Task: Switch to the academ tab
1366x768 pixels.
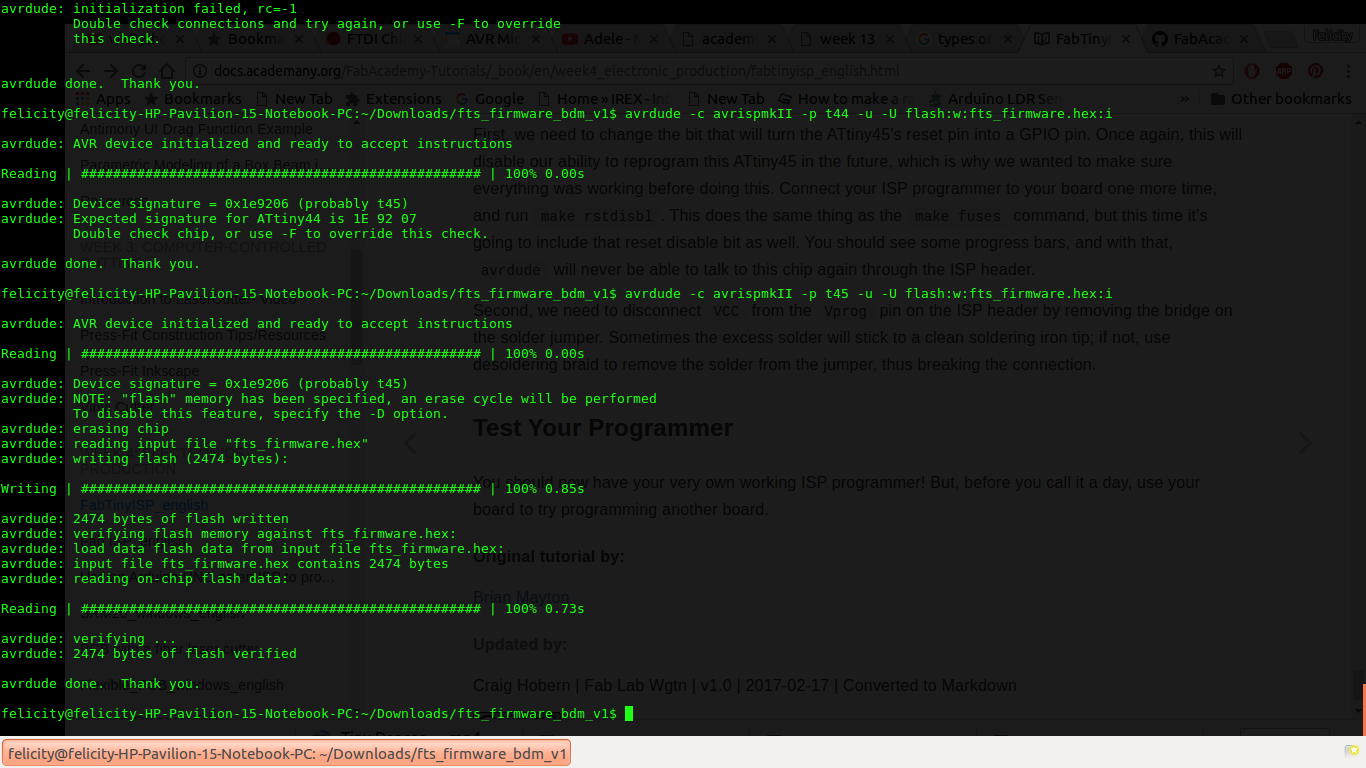Action: pyautogui.click(x=728, y=39)
